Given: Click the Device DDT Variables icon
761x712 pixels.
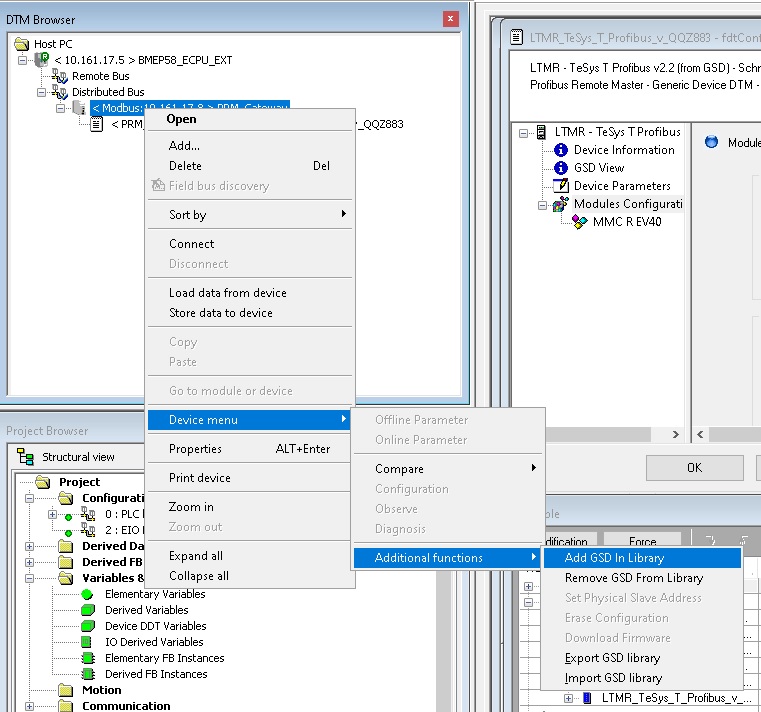Looking at the screenshot, I should (x=88, y=626).
